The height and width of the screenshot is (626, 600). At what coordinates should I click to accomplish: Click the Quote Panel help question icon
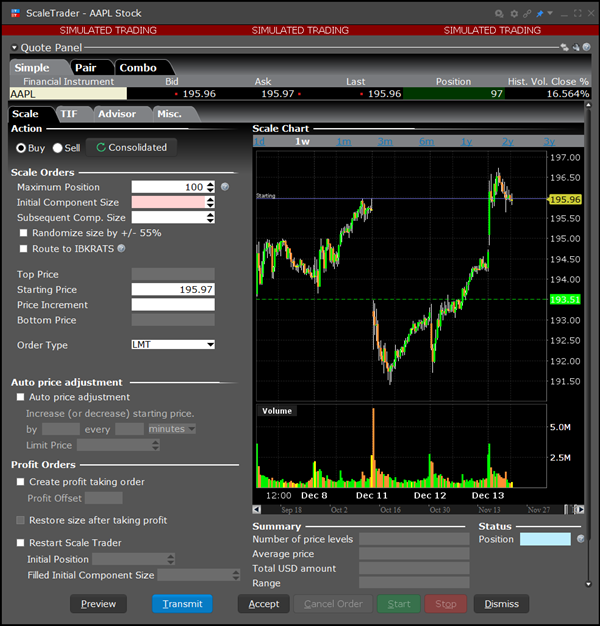pyautogui.click(x=586, y=47)
